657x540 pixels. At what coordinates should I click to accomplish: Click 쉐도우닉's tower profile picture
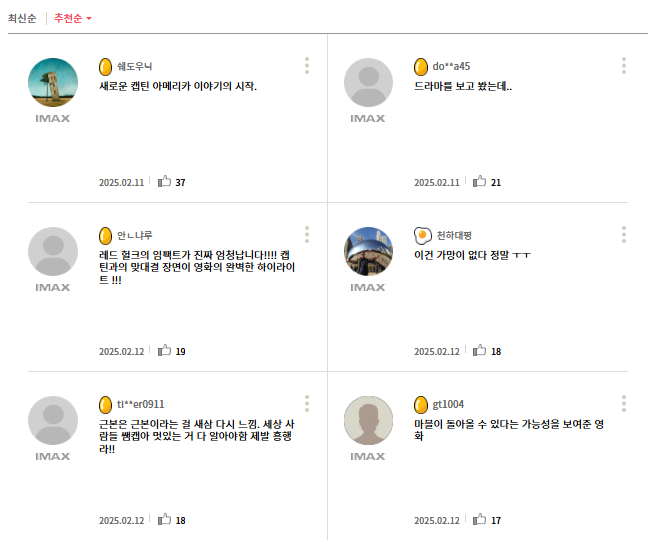click(53, 82)
